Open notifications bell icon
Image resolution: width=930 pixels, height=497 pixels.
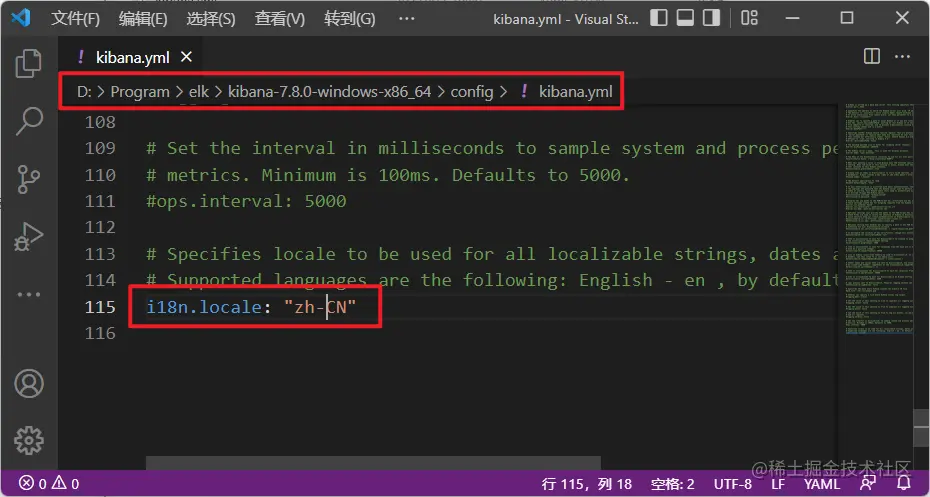click(903, 484)
